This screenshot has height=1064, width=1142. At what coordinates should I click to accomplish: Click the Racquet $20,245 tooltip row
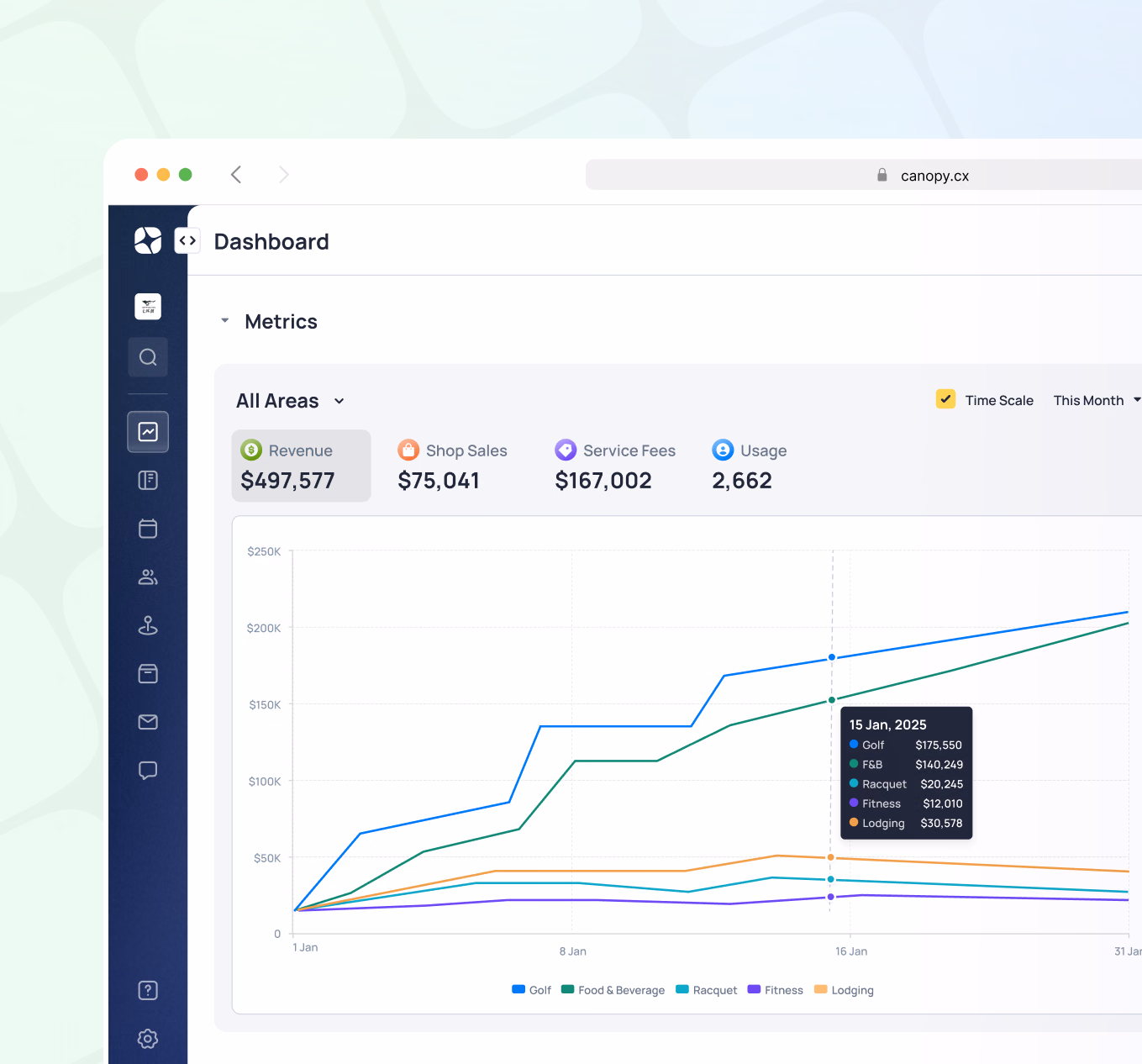pos(906,784)
